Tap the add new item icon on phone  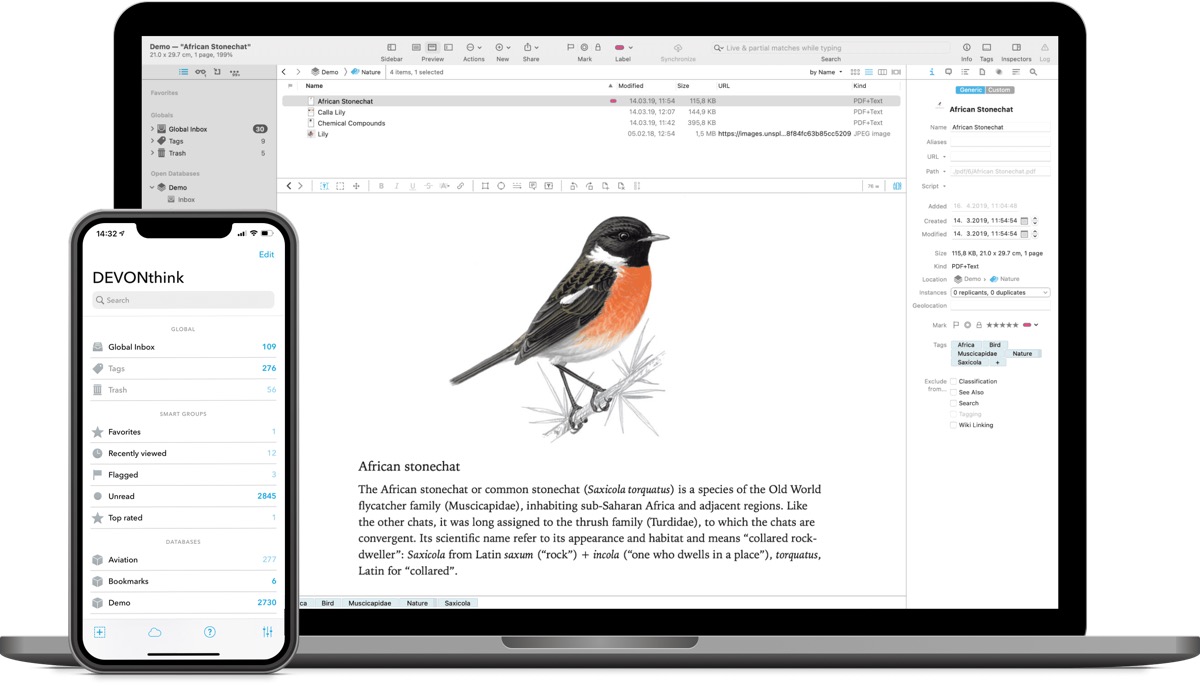coord(99,632)
